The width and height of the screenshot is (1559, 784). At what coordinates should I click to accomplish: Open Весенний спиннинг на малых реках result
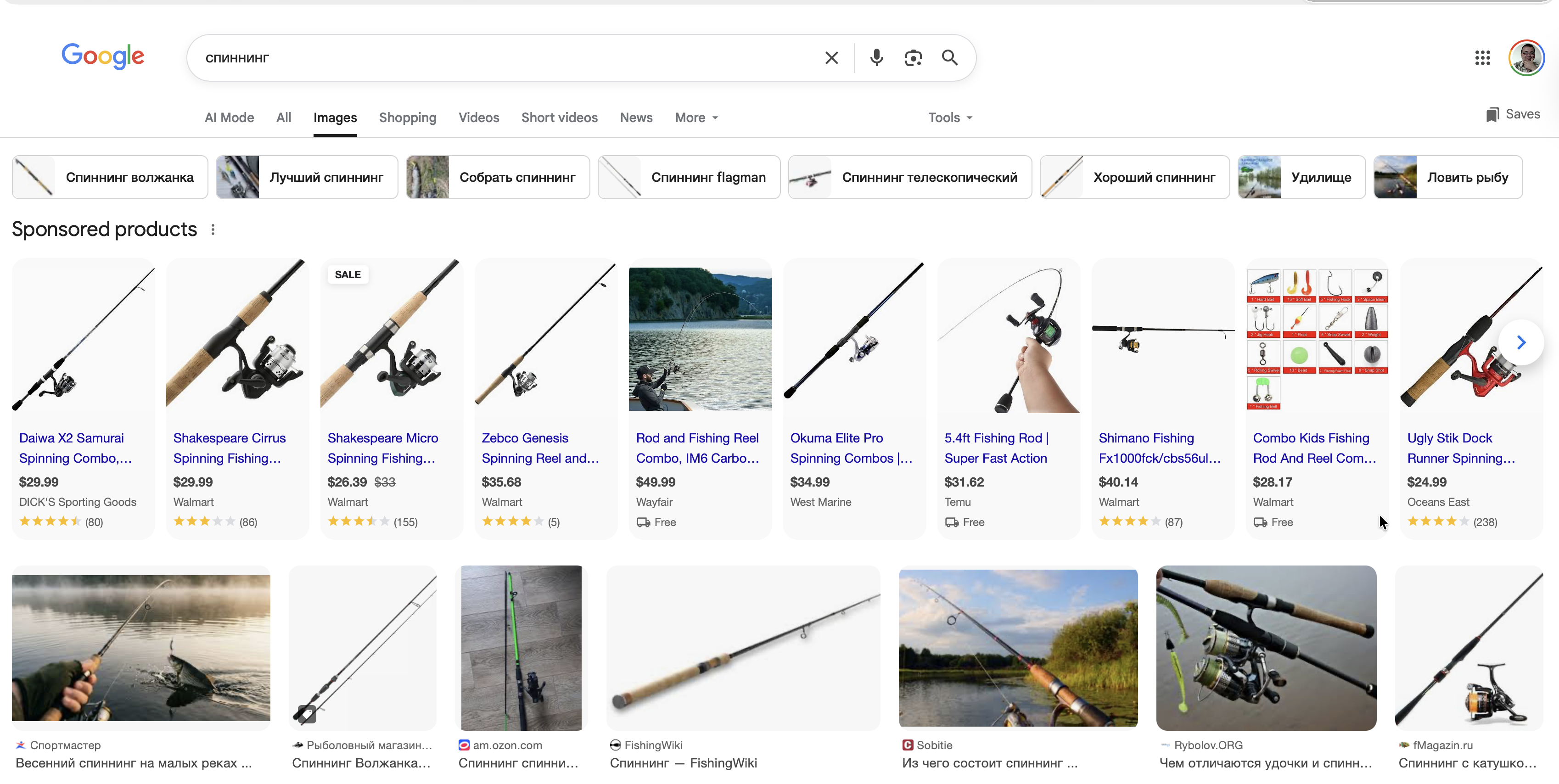click(x=134, y=763)
